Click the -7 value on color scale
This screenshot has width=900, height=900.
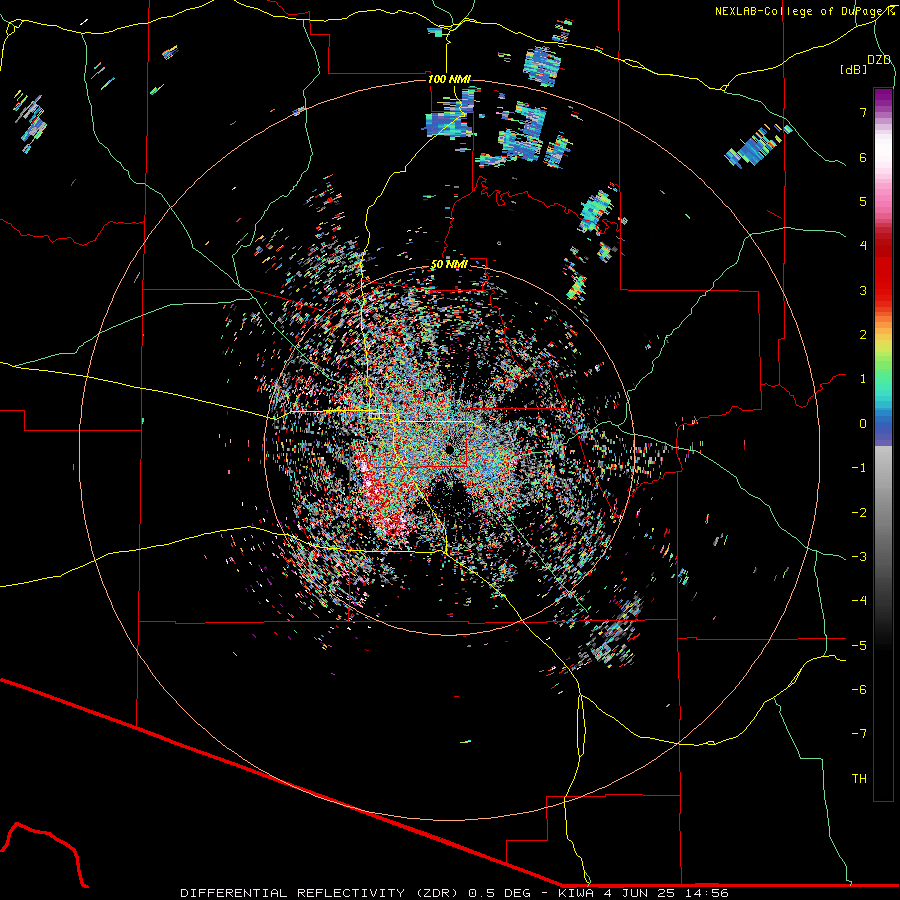(859, 734)
